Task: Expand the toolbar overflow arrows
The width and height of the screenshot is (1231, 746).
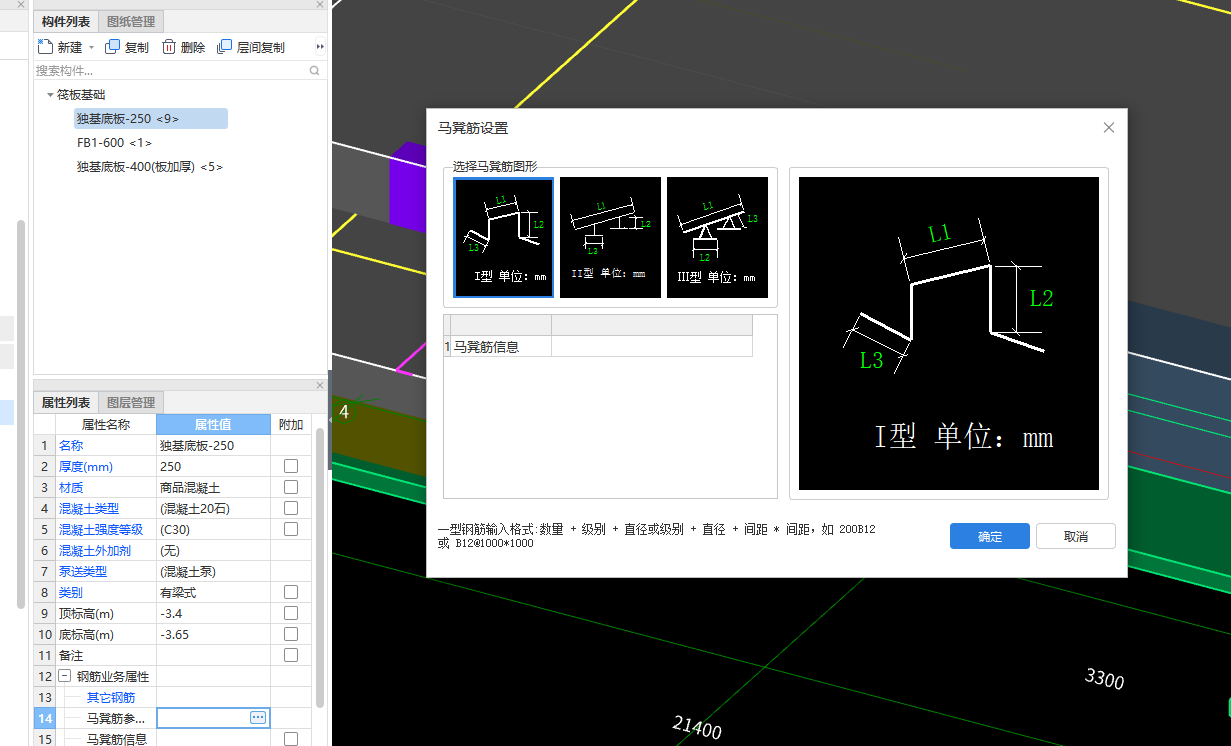Action: [x=320, y=47]
